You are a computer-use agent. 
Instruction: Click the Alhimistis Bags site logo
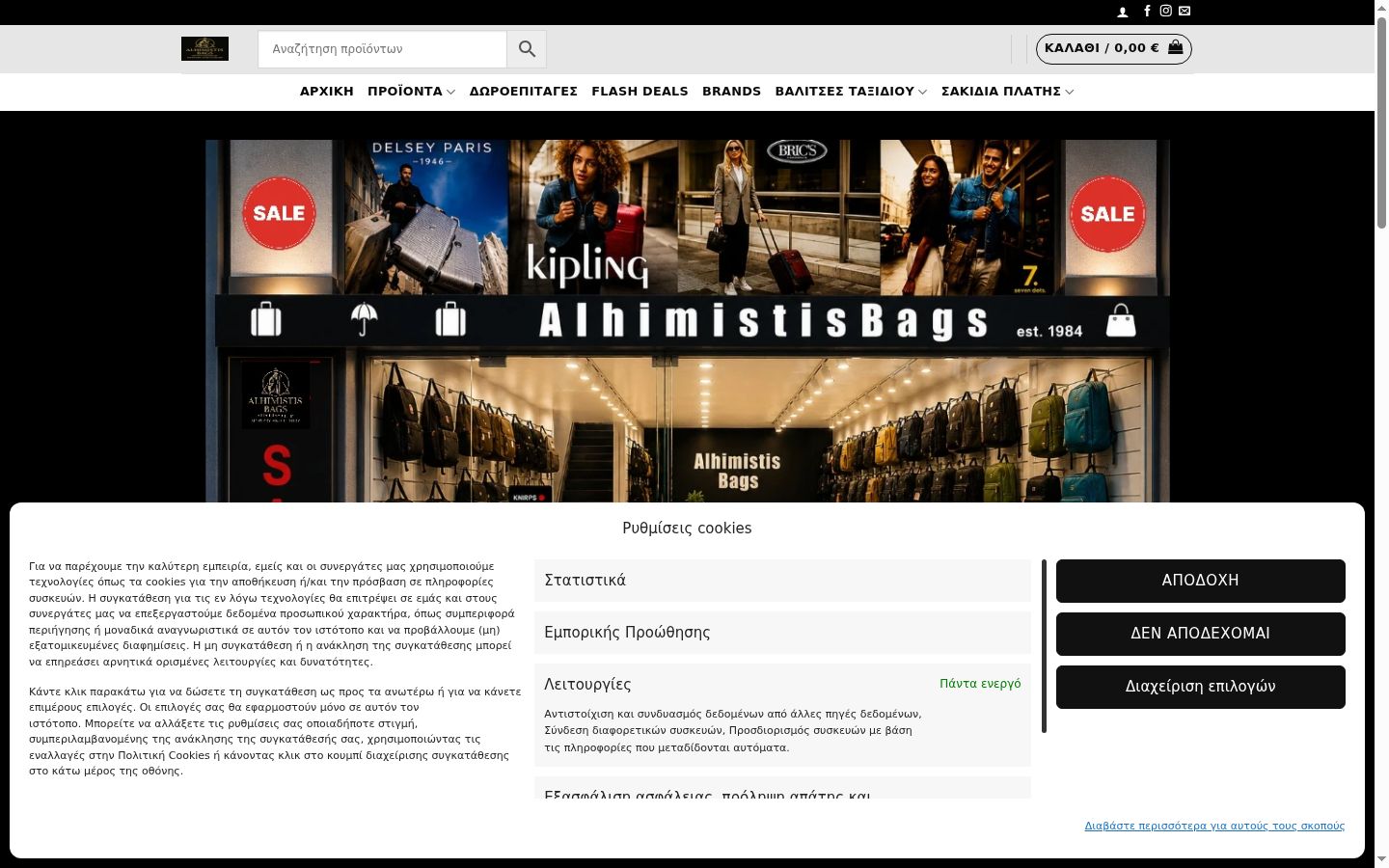[x=204, y=48]
